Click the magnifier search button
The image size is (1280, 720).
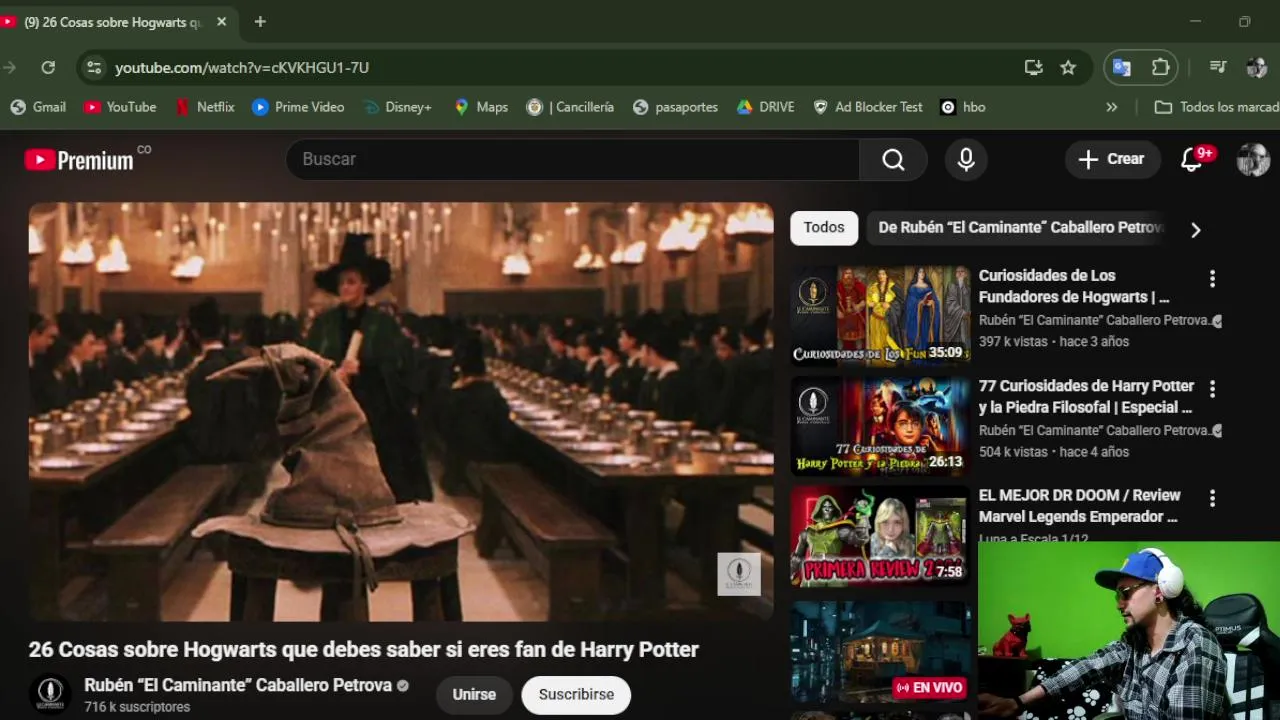tap(893, 160)
